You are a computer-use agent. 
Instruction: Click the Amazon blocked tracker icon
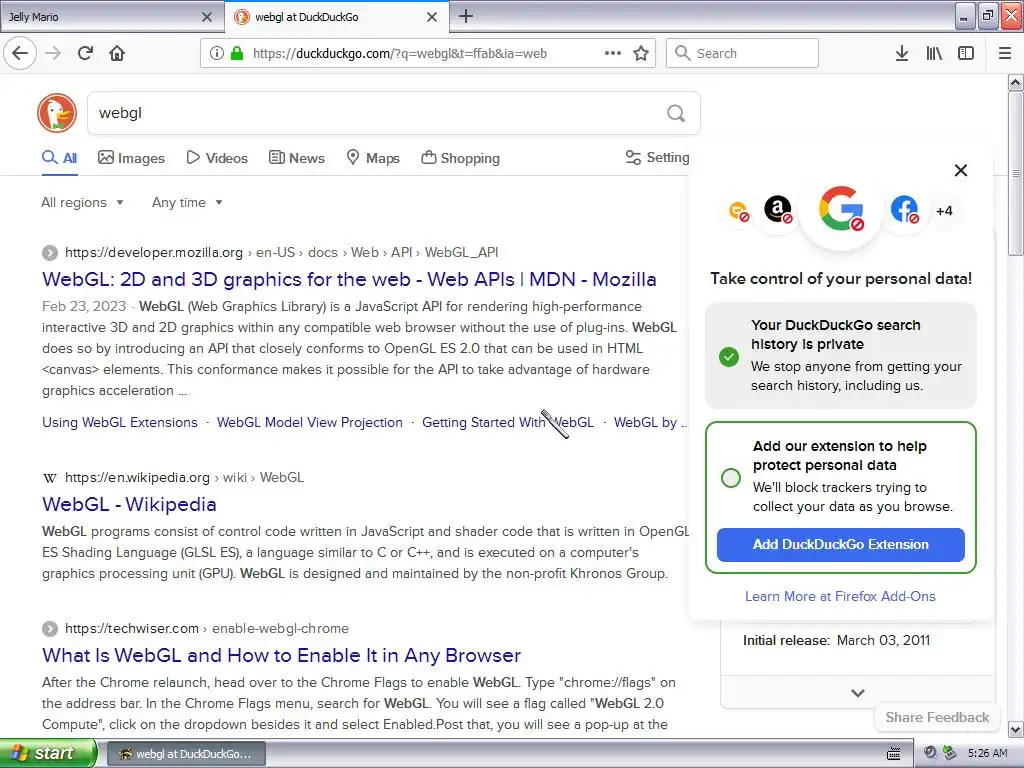click(778, 210)
